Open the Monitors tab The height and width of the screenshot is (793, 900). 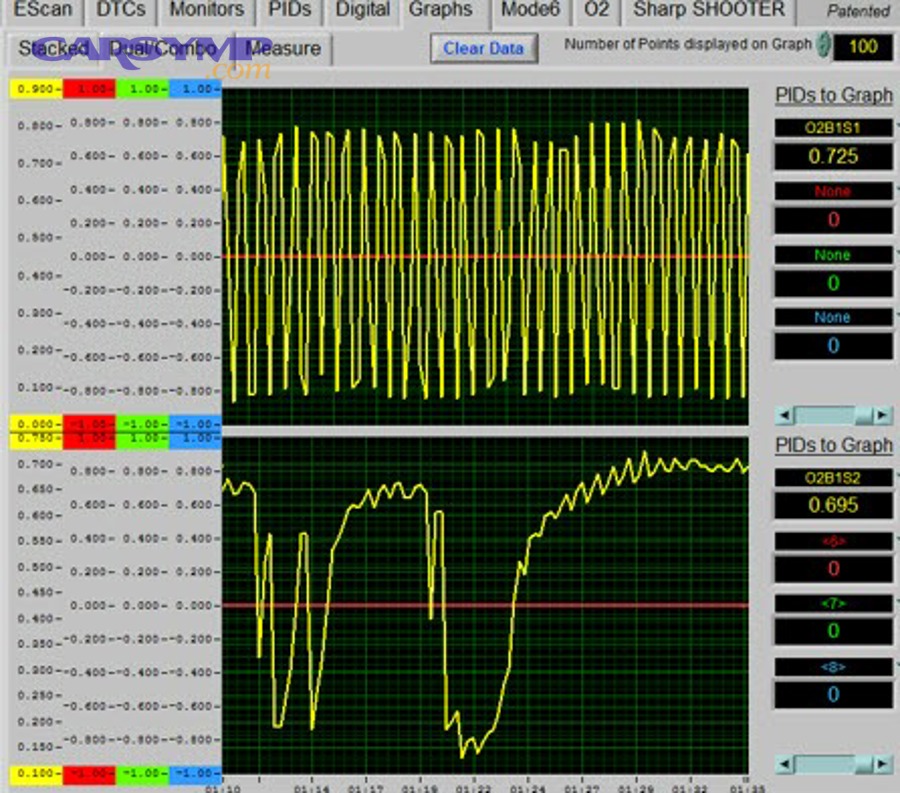tap(205, 10)
